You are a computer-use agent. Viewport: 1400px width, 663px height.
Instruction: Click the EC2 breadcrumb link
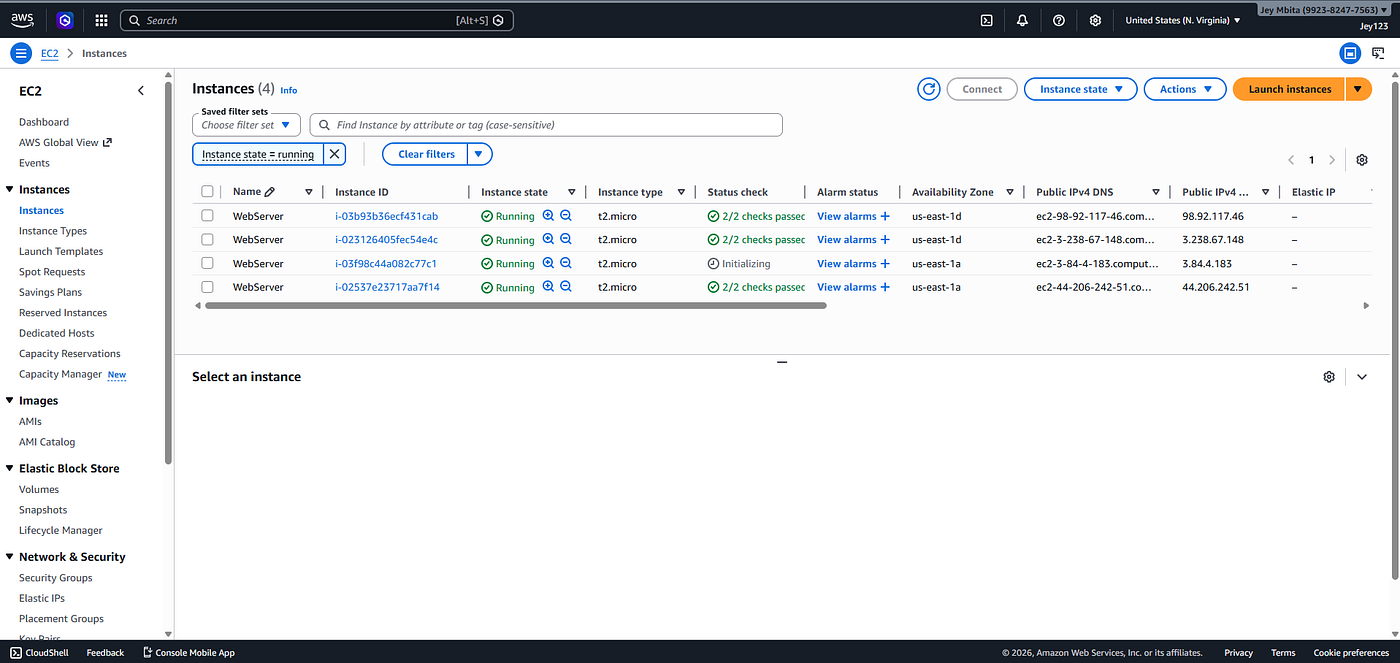pos(49,54)
